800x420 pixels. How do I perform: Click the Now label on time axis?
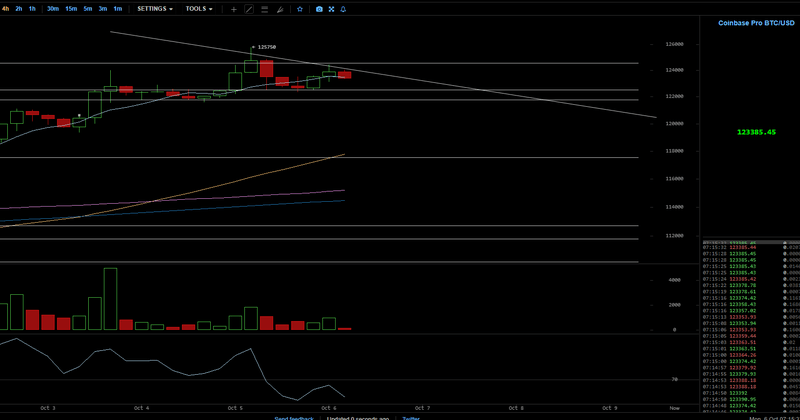coord(674,408)
